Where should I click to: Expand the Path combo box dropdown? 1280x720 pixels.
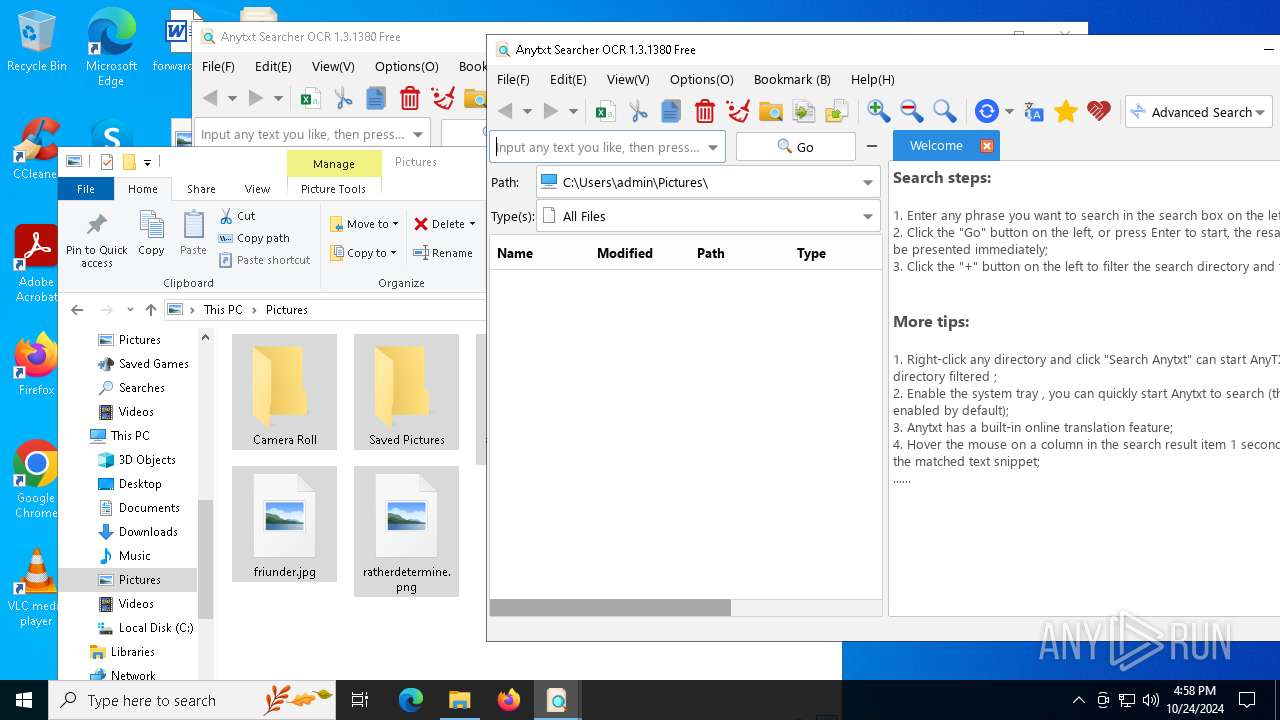click(x=868, y=183)
